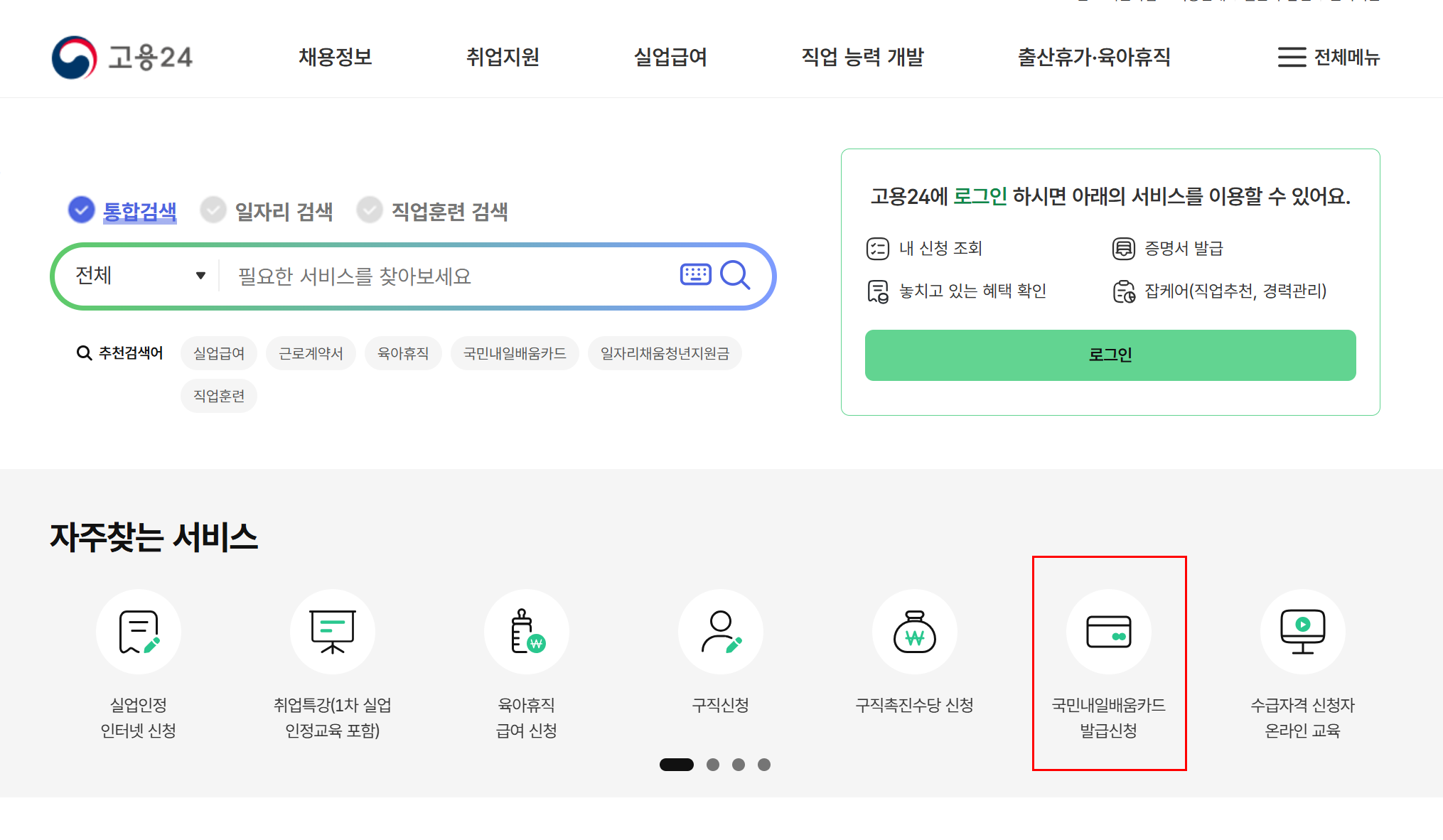Viewport: 1443px width, 840px height.
Task: Click the 국민내일배움카드 recommended keyword
Action: [515, 353]
